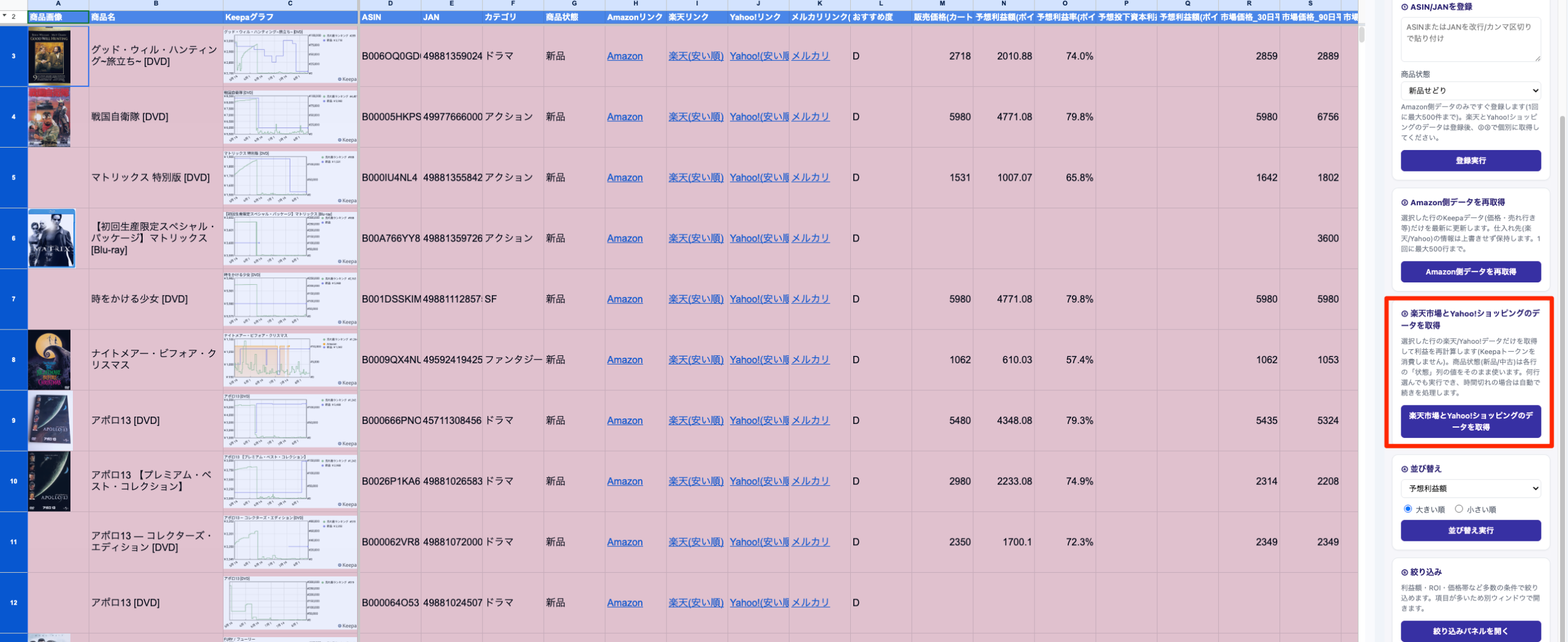Viewport: 1568px width, 642px height.
Task: Open Keepa graph for マトリックス 特別版
Action: [x=290, y=178]
